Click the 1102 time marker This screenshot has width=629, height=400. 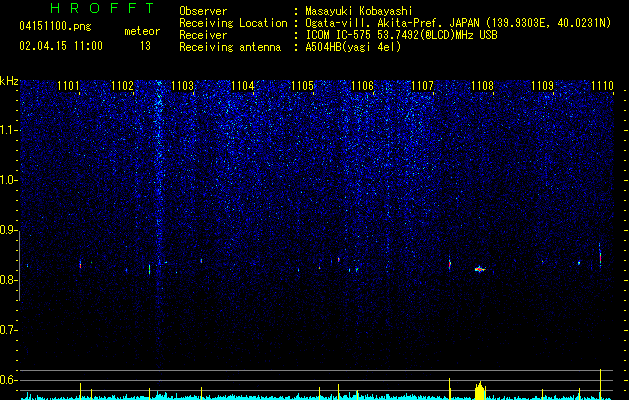(x=122, y=86)
